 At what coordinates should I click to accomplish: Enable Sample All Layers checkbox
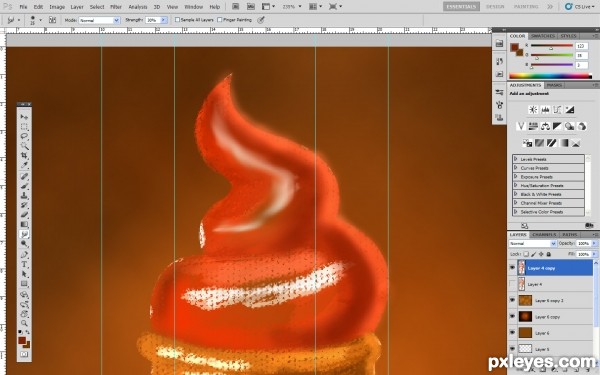[177, 20]
